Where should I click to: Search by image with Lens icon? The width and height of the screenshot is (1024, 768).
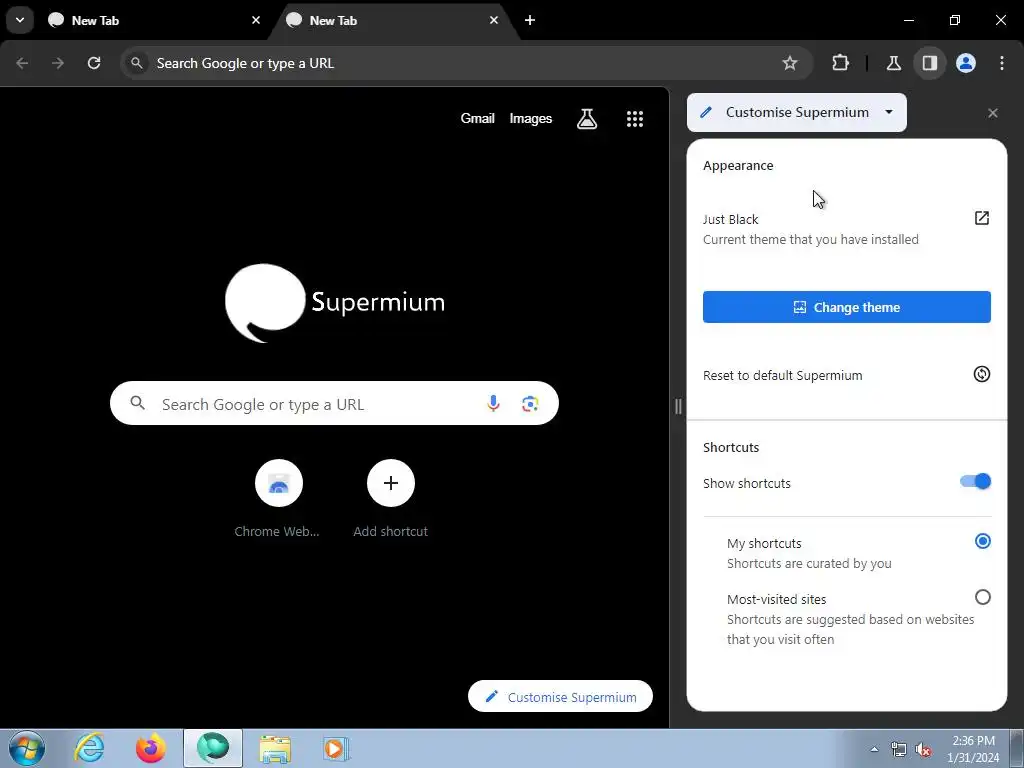pos(530,404)
